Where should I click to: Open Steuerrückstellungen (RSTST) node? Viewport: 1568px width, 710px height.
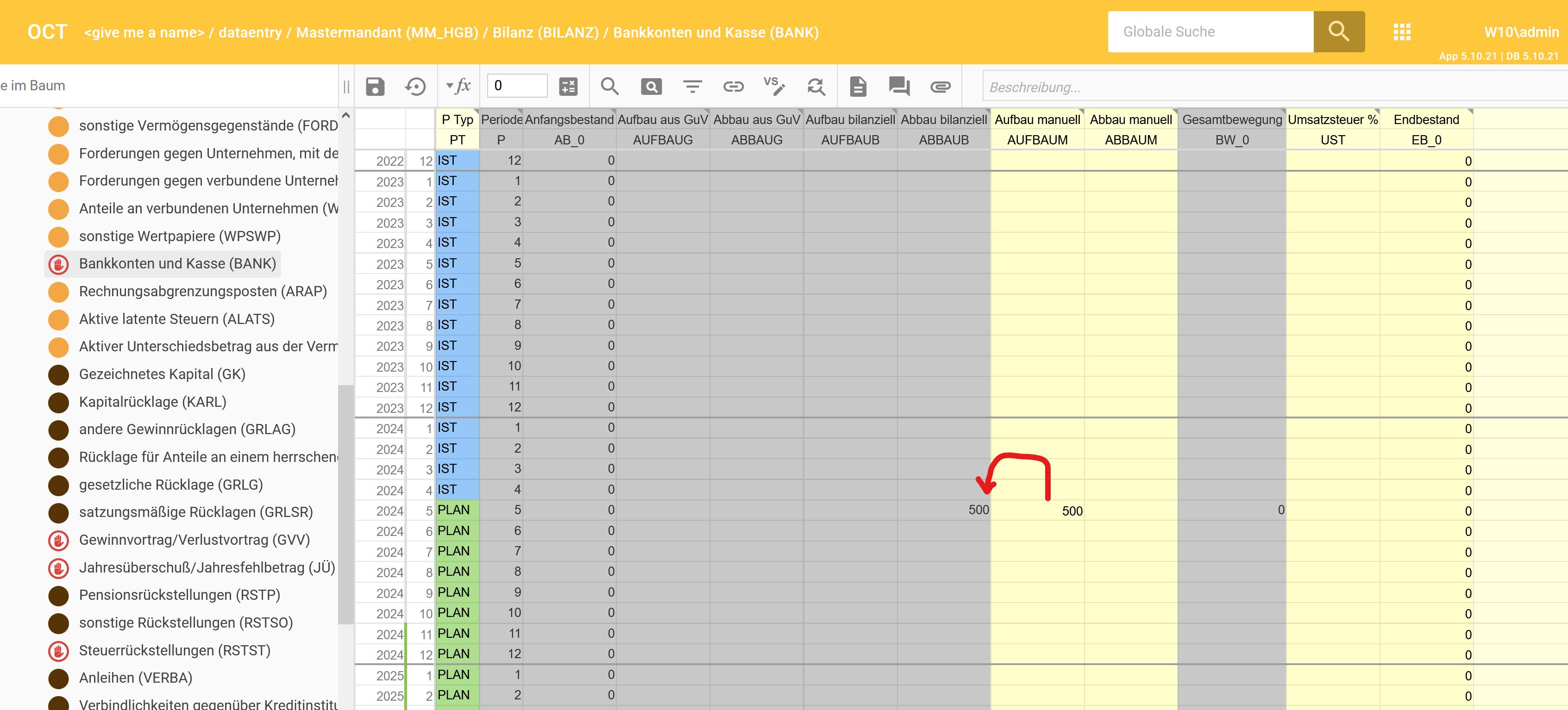point(175,650)
